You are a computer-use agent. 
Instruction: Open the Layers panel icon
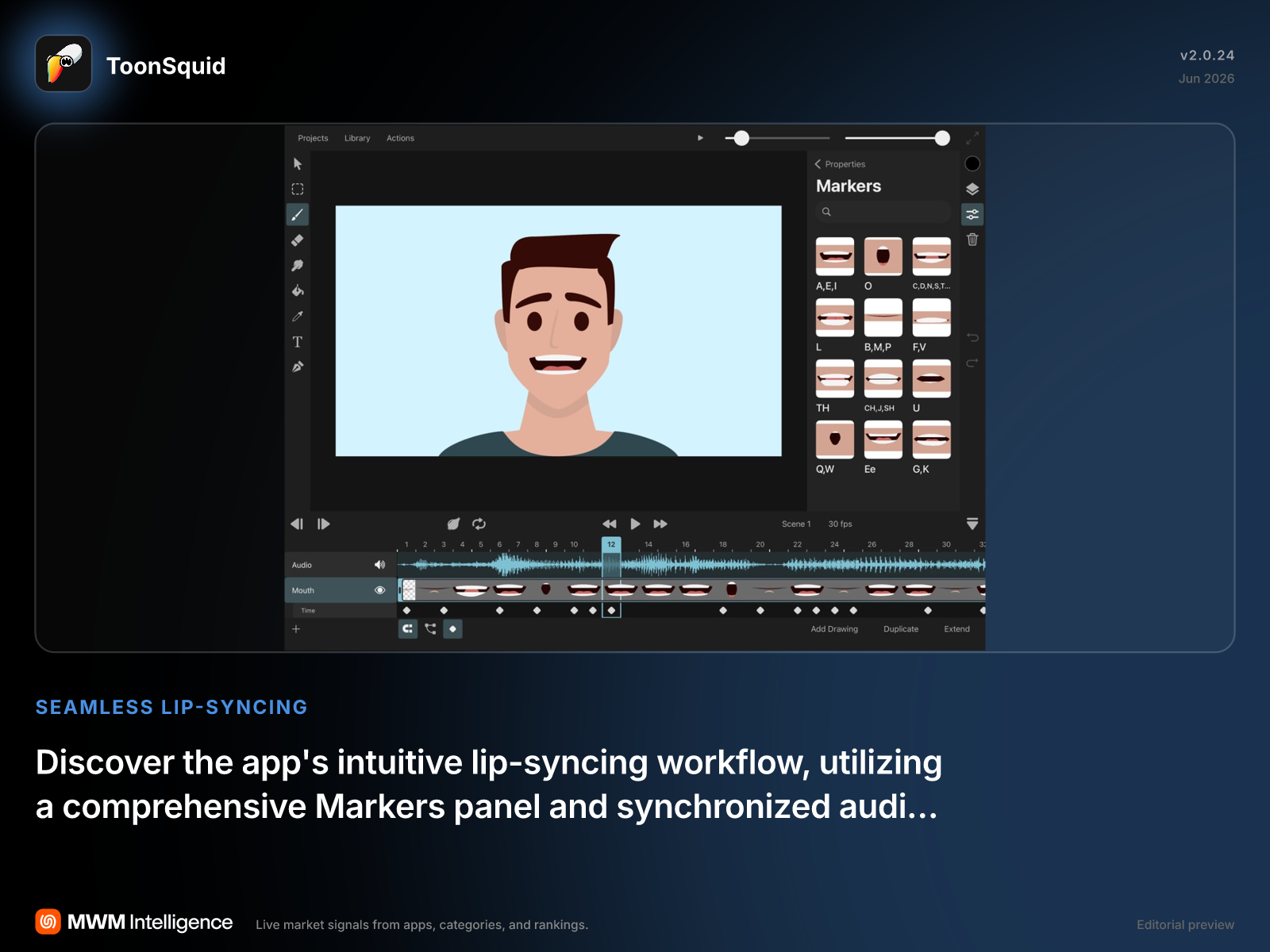(972, 189)
